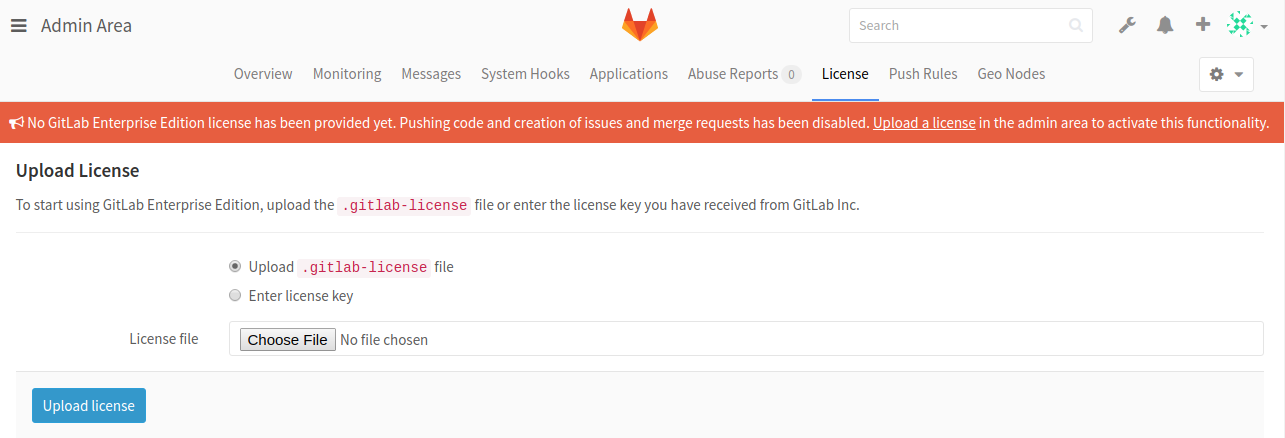Image resolution: width=1285 pixels, height=438 pixels.
Task: Click the Choose File button
Action: pos(287,340)
